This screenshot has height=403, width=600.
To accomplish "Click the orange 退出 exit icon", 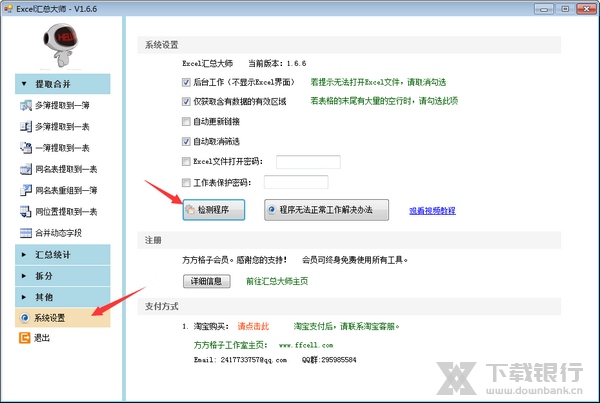I will tap(24, 338).
